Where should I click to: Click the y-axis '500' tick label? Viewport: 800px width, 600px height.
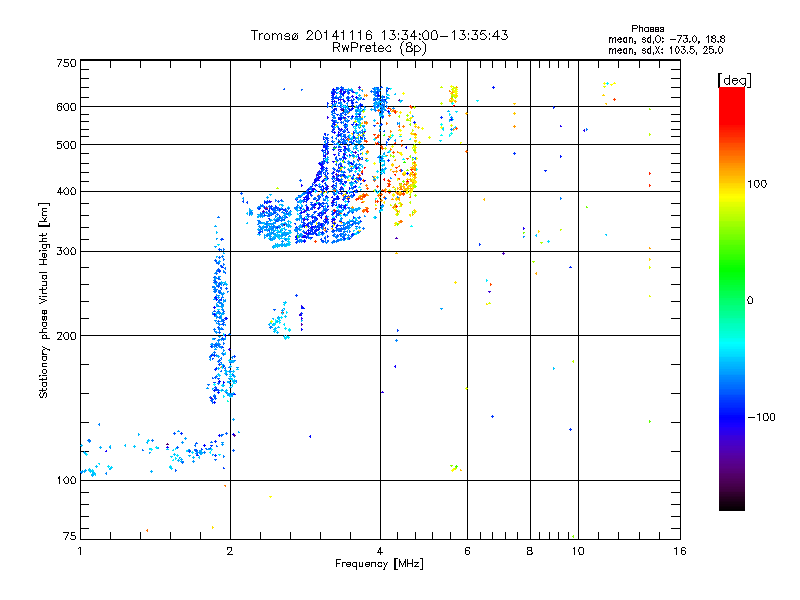coord(66,145)
